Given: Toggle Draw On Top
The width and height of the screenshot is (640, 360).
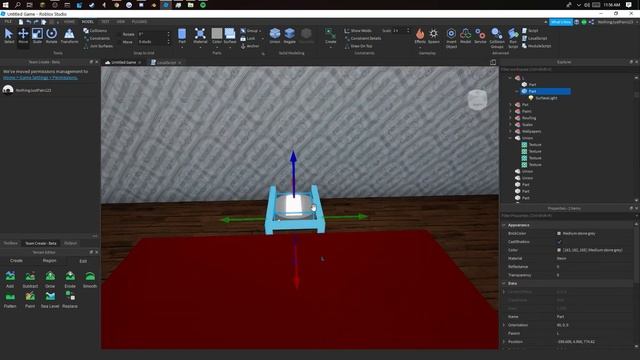Looking at the screenshot, I should (x=358, y=46).
